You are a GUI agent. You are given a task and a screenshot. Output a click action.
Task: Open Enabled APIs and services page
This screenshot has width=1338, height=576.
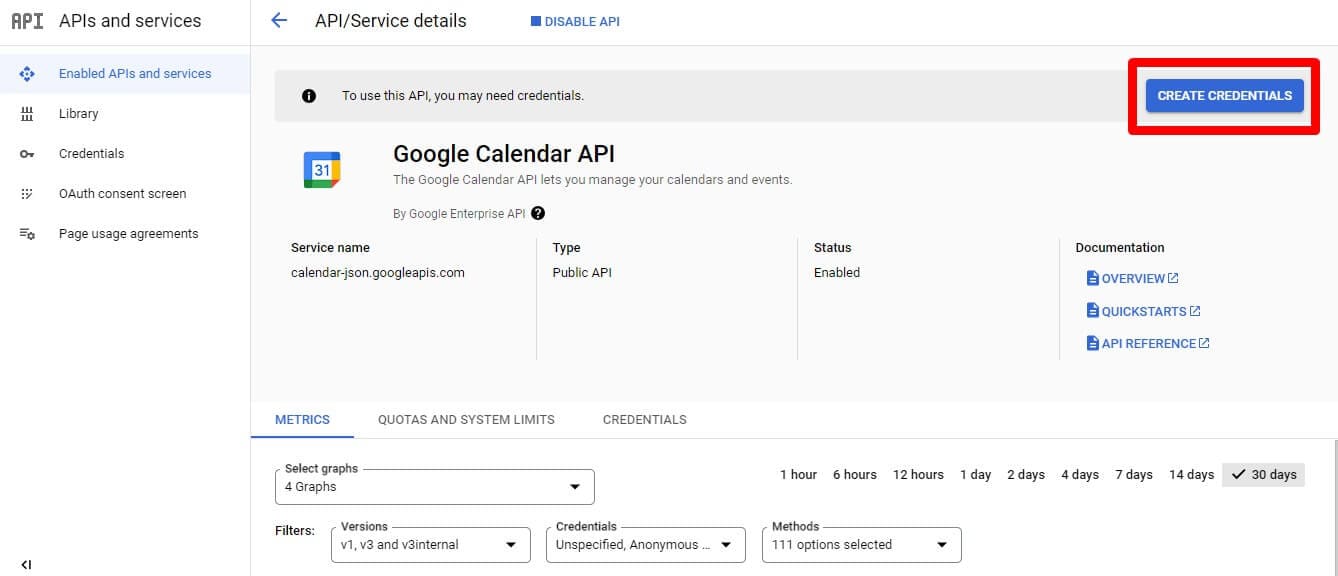125,74
